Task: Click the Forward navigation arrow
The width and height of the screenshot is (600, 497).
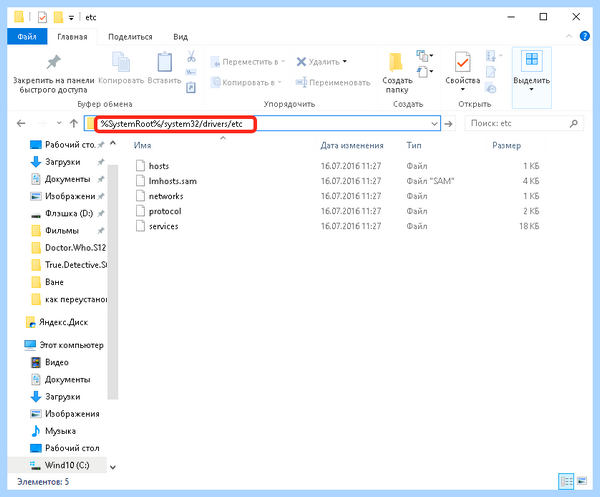Action: point(42,123)
